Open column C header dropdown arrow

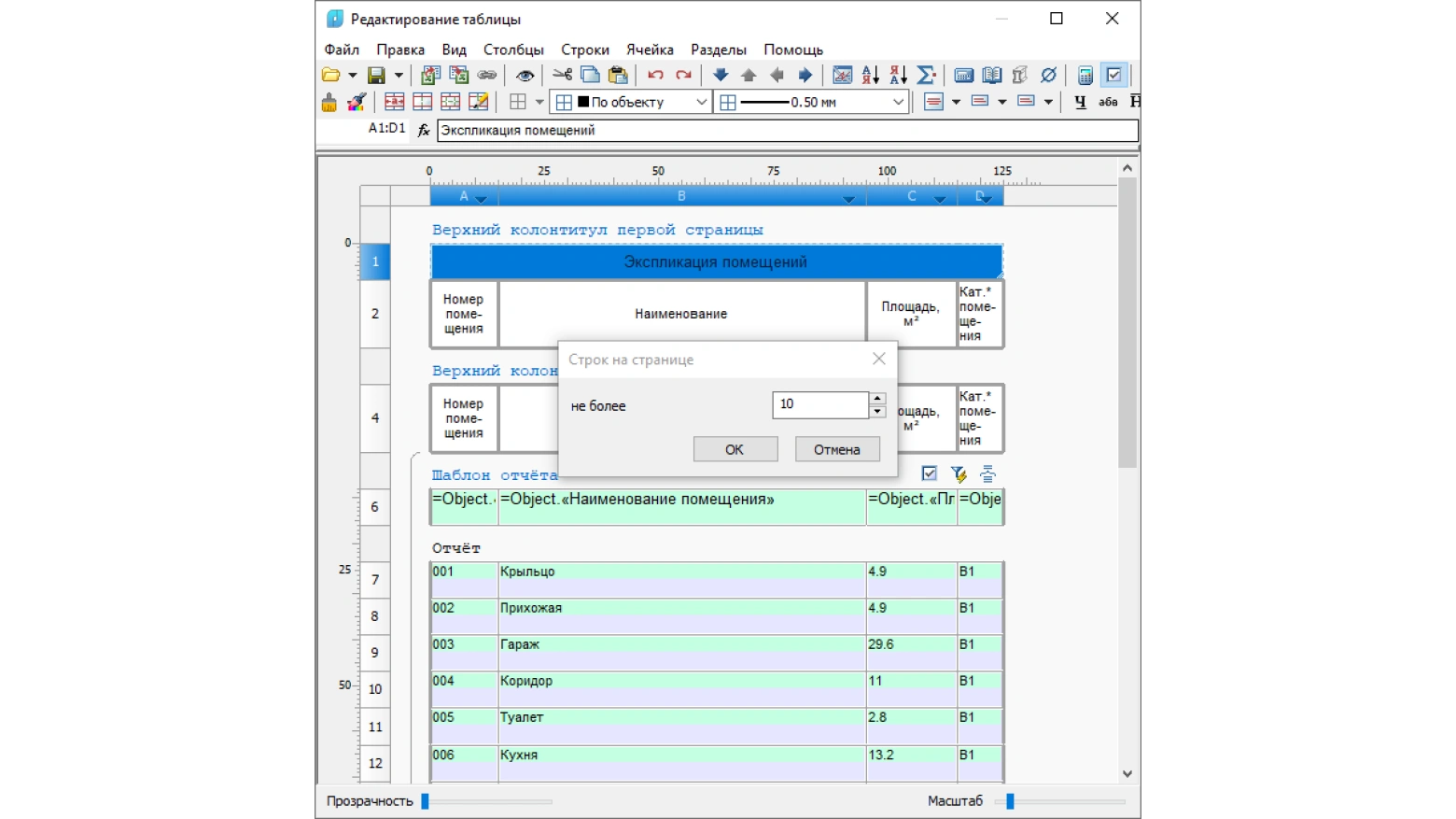coord(940,198)
